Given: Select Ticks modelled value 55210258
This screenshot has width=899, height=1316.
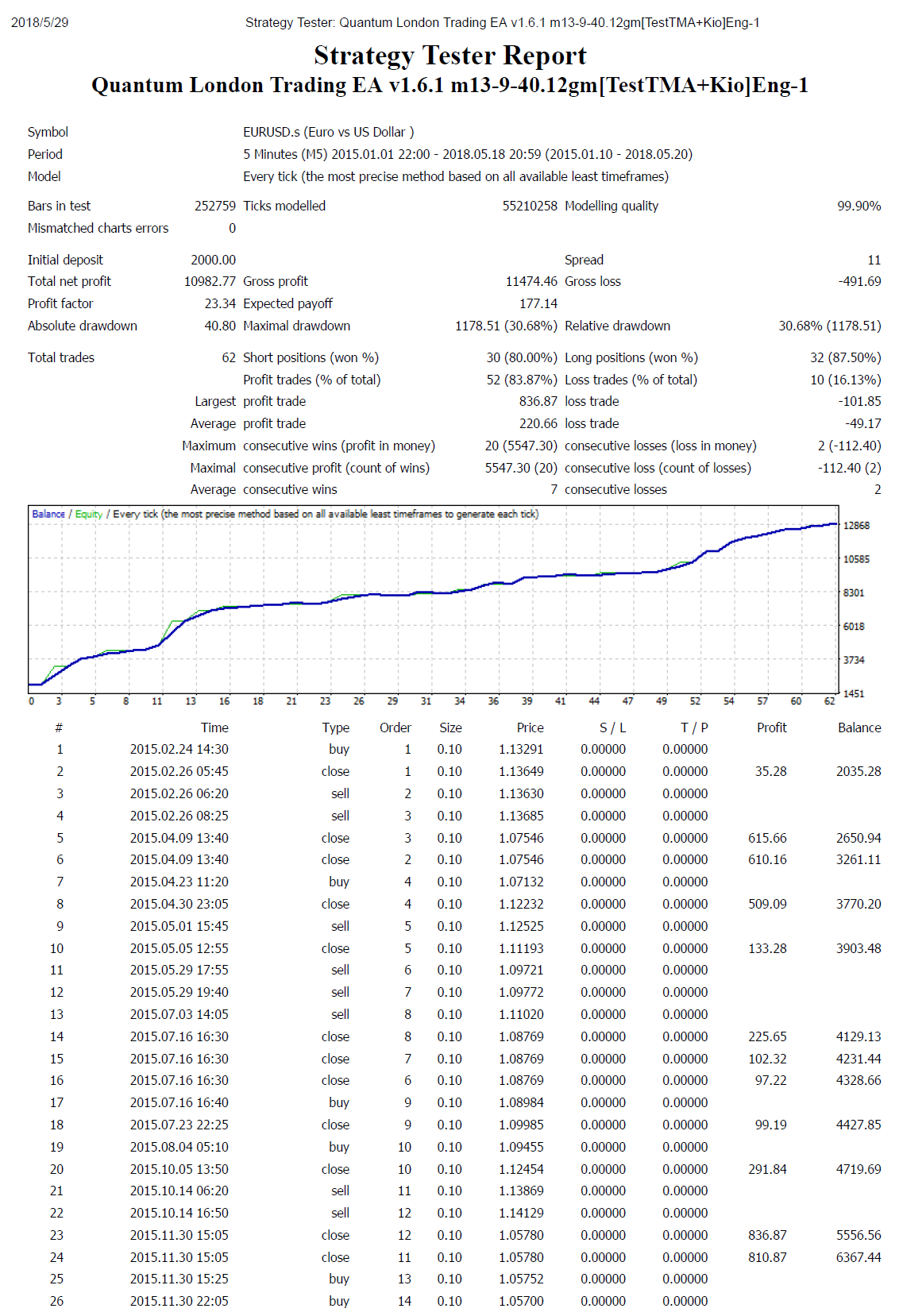Looking at the screenshot, I should tap(530, 206).
